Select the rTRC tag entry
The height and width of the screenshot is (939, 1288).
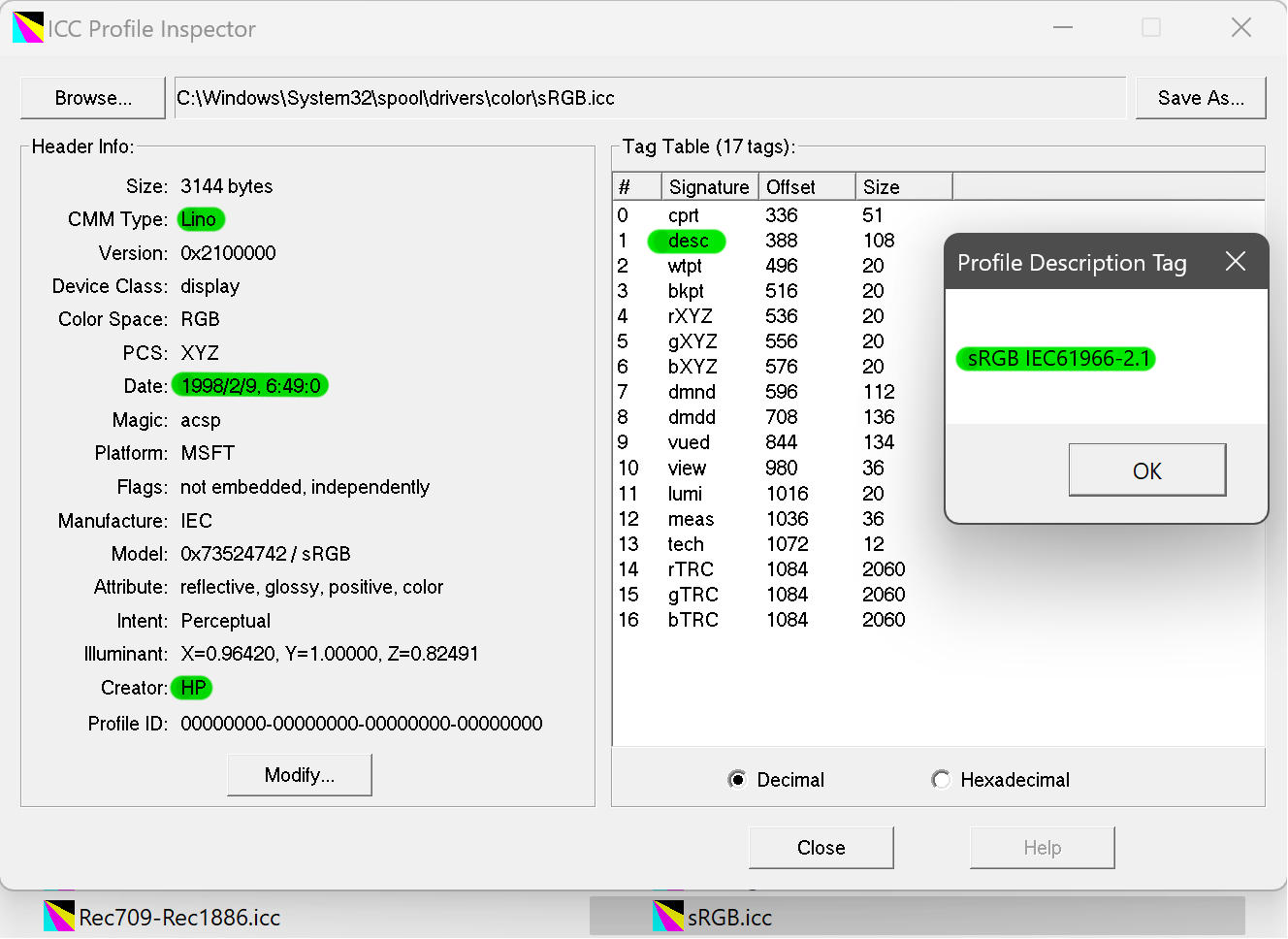691,569
